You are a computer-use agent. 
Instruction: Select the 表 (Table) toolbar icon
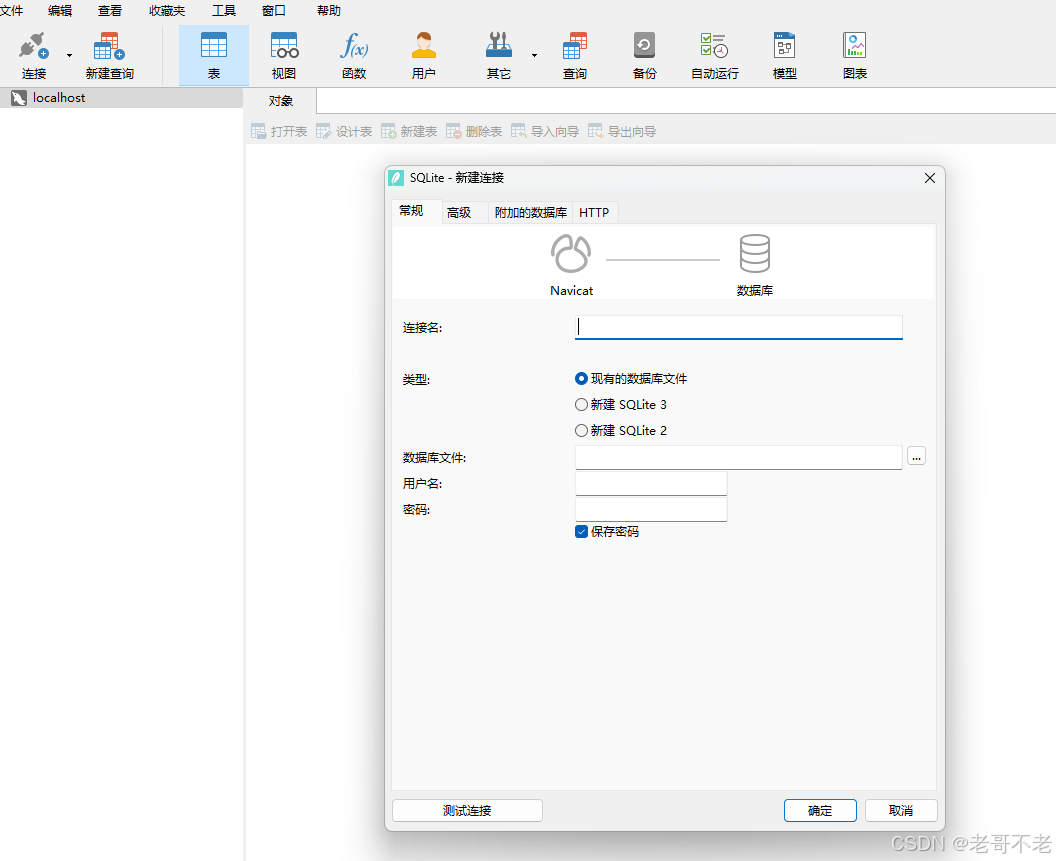pyautogui.click(x=213, y=46)
